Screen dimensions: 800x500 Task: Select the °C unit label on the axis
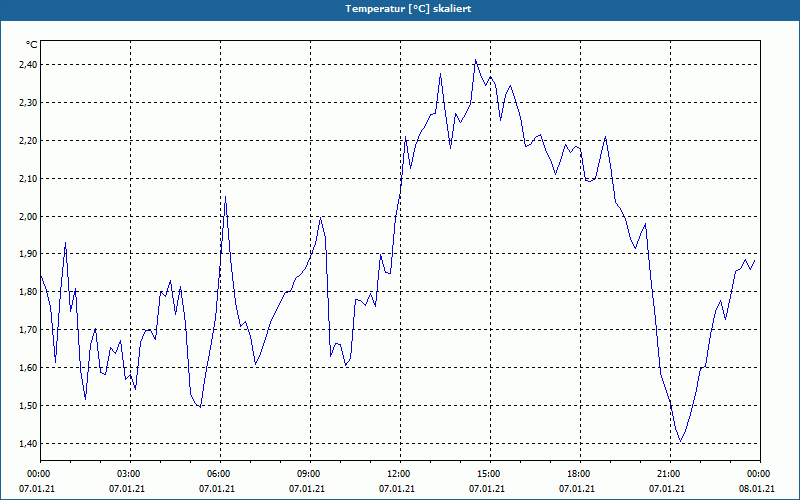pyautogui.click(x=32, y=45)
